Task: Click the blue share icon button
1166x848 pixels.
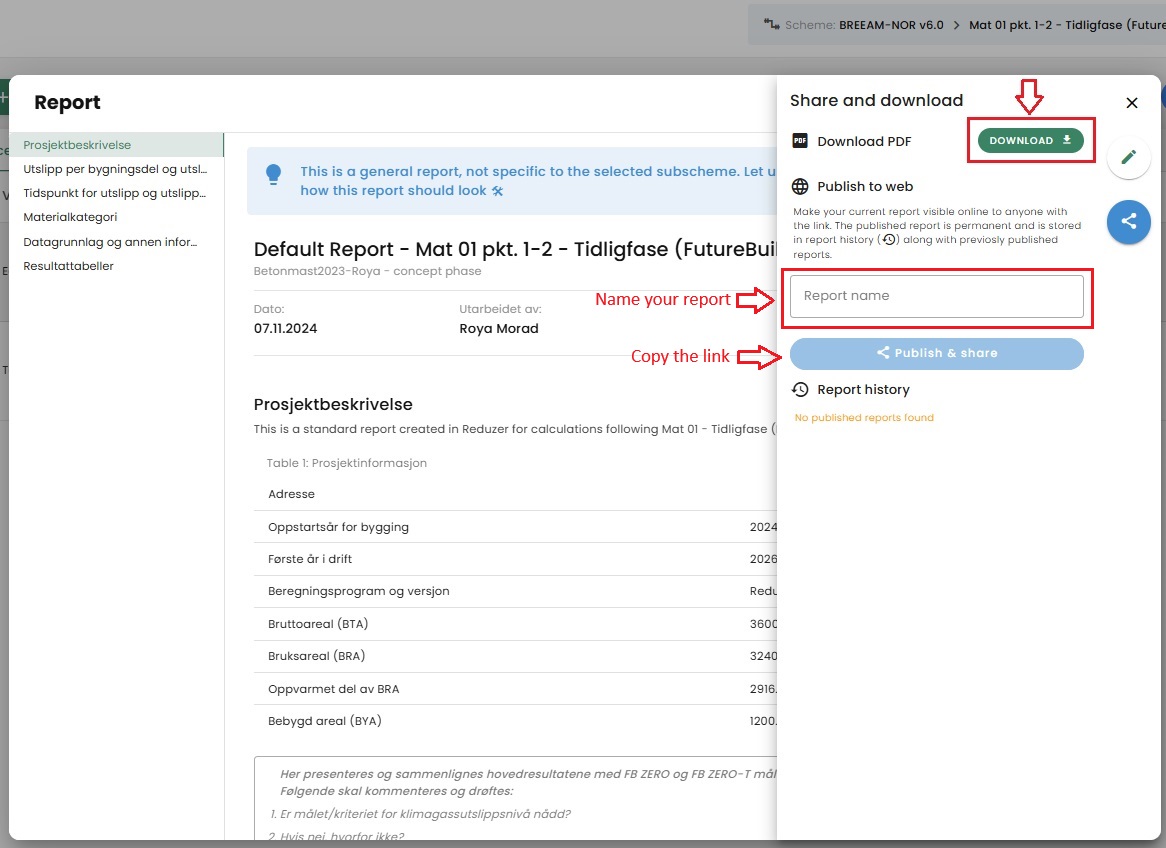Action: (x=1129, y=222)
